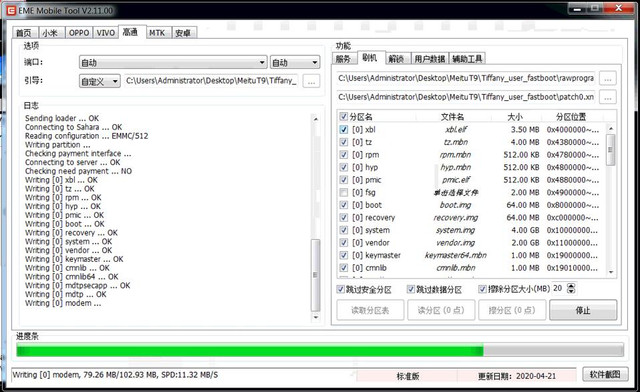Click the partition list scrollbar thumb
Image resolution: width=640 pixels, height=392 pixels.
click(611, 149)
